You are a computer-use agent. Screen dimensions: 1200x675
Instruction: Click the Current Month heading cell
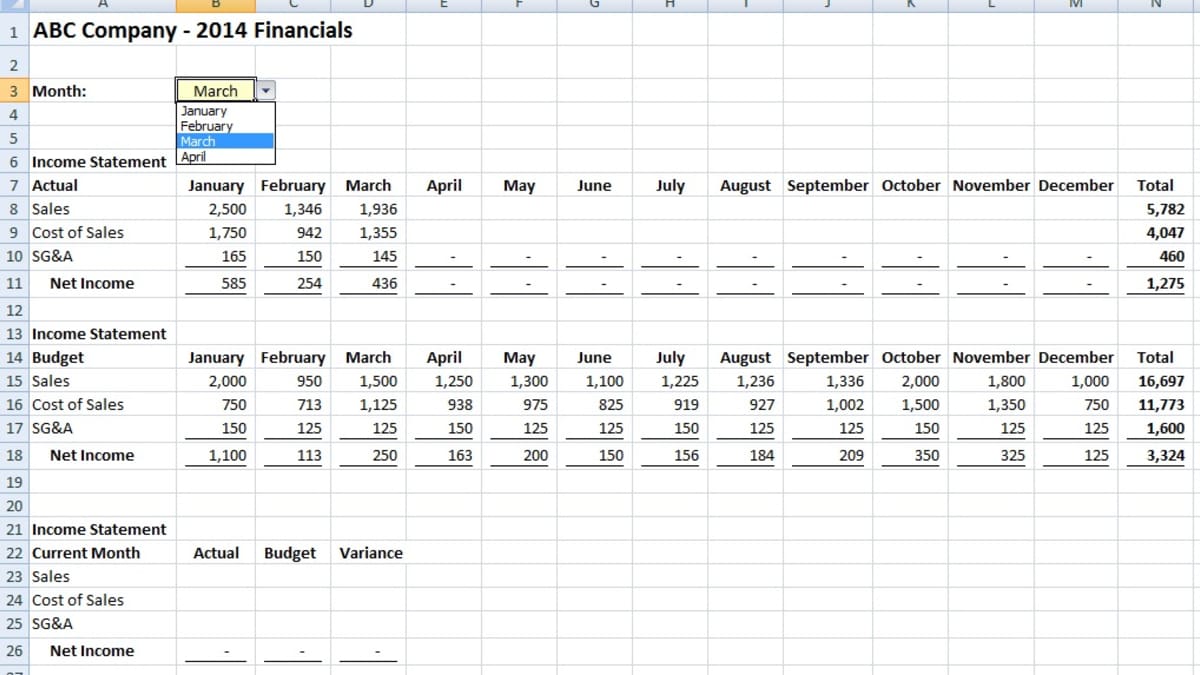pos(86,553)
